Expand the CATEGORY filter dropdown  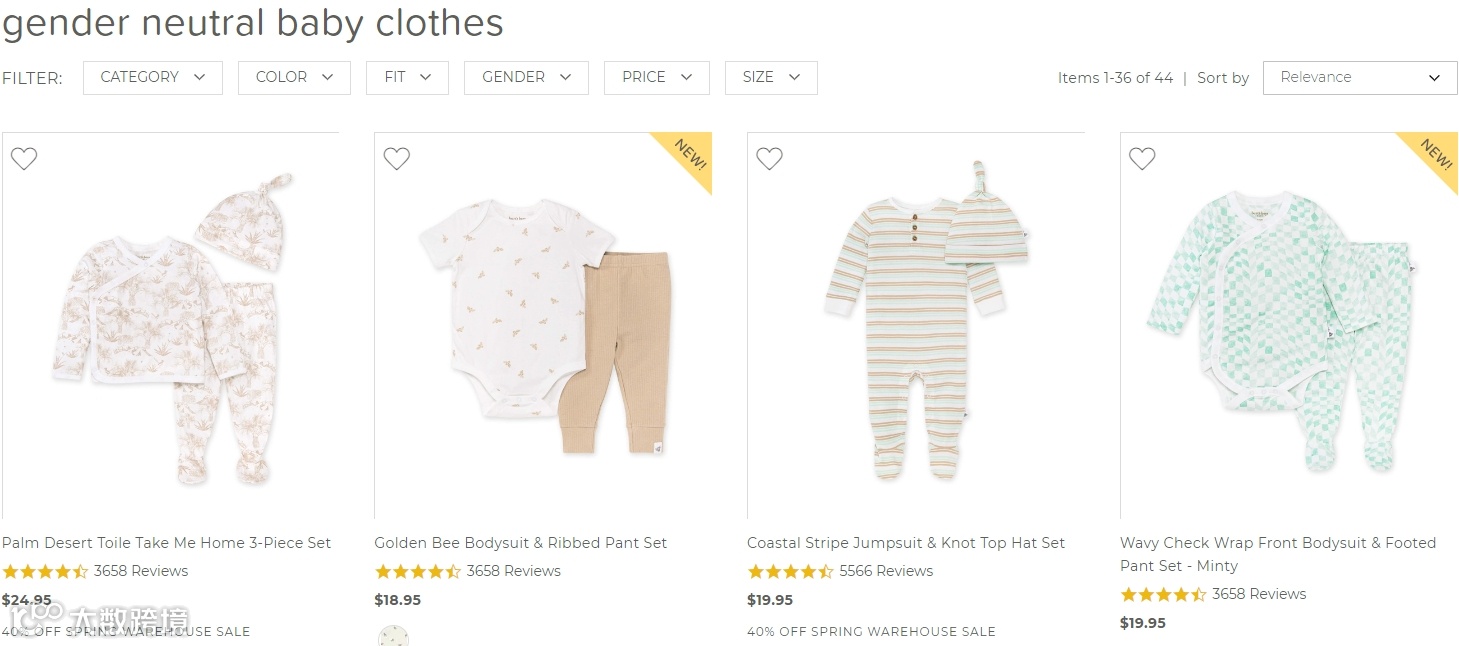[153, 78]
